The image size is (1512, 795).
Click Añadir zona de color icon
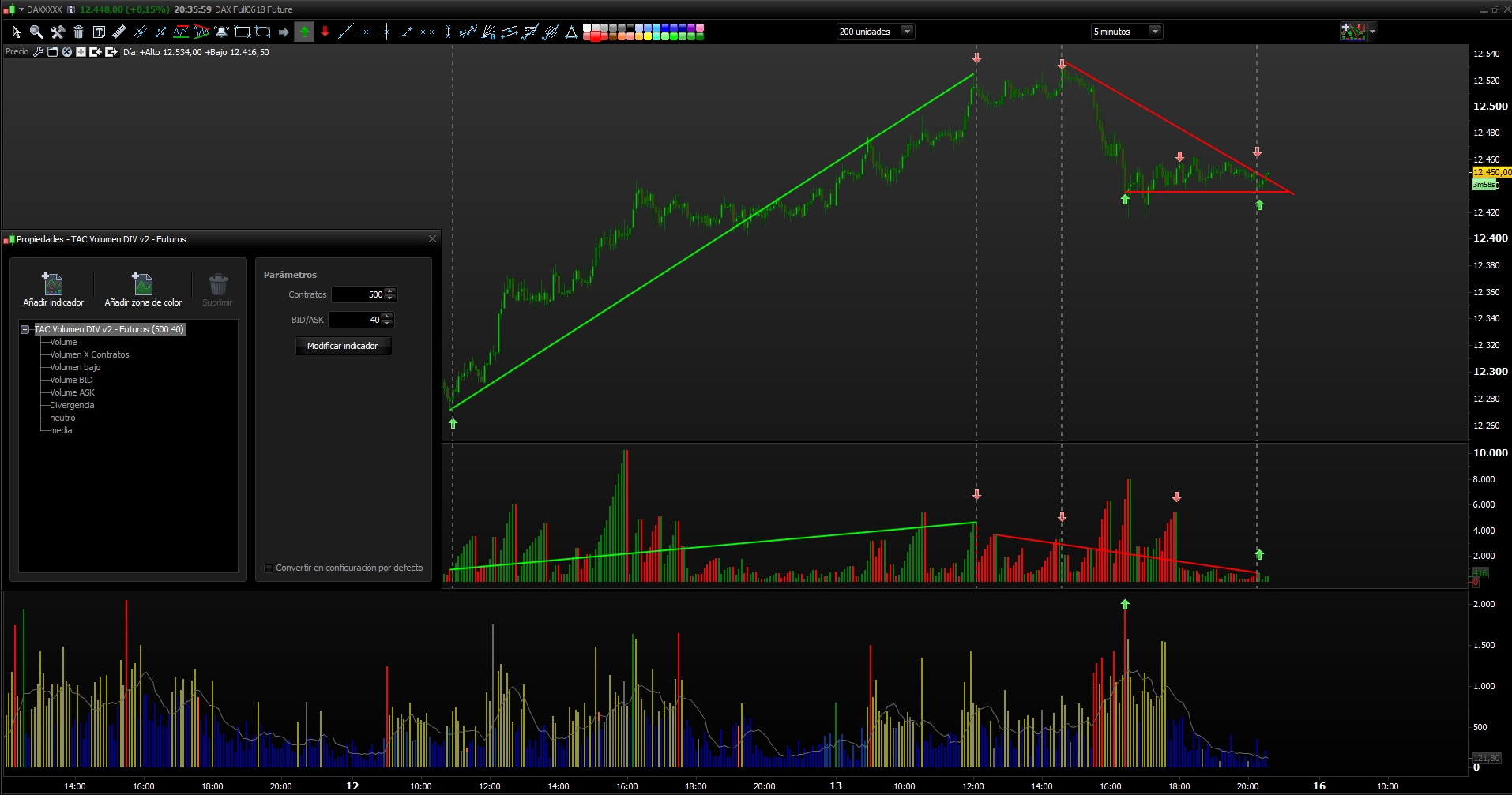pyautogui.click(x=143, y=290)
